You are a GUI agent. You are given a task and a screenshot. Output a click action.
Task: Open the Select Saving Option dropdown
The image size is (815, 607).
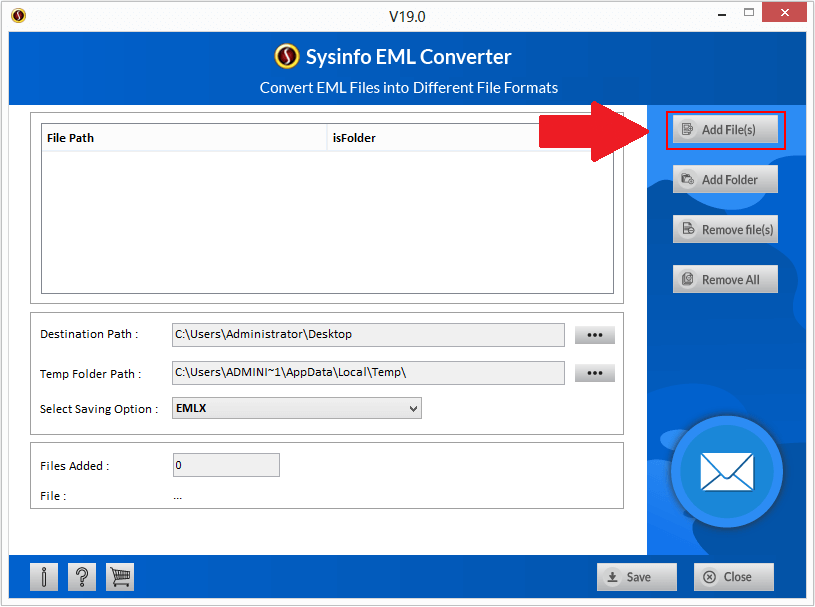(x=297, y=408)
